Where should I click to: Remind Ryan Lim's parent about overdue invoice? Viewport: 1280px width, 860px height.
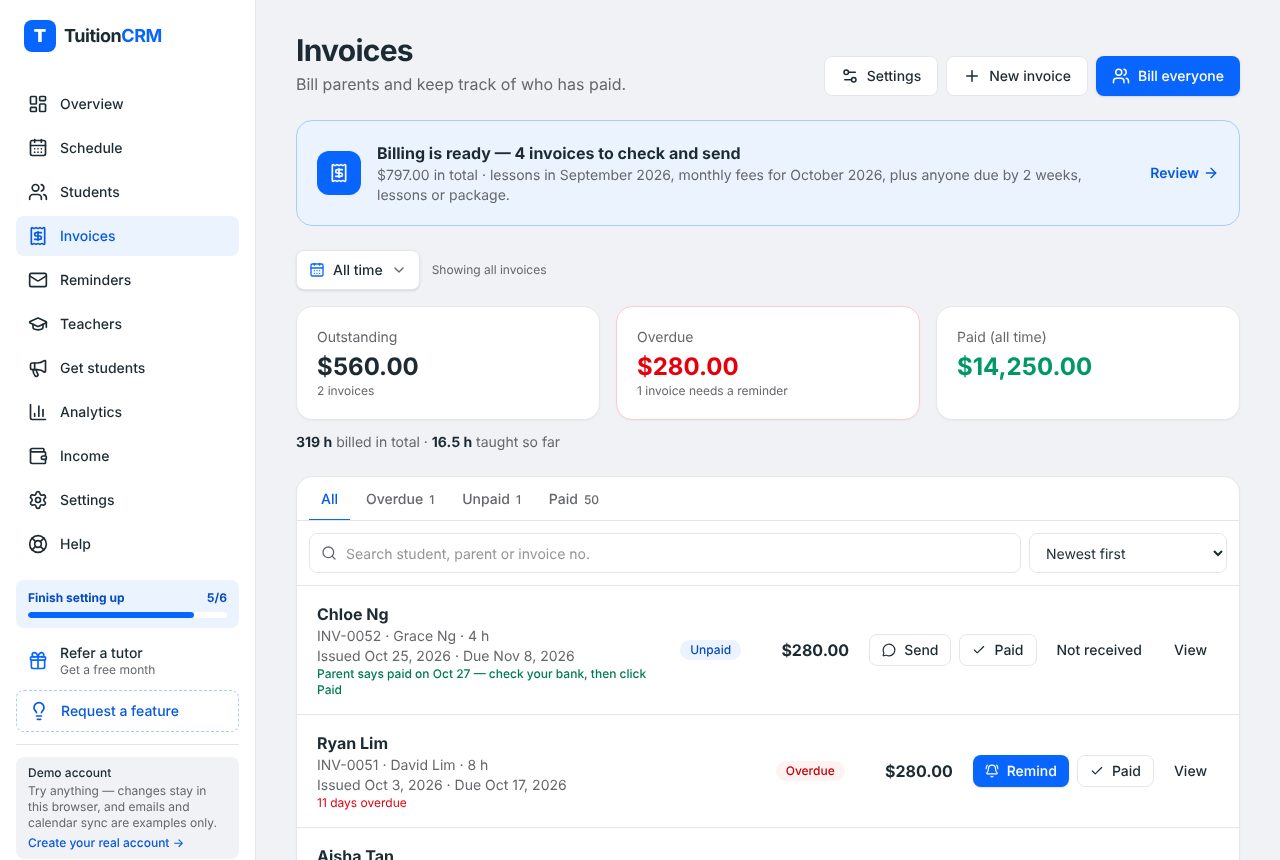coord(1021,771)
